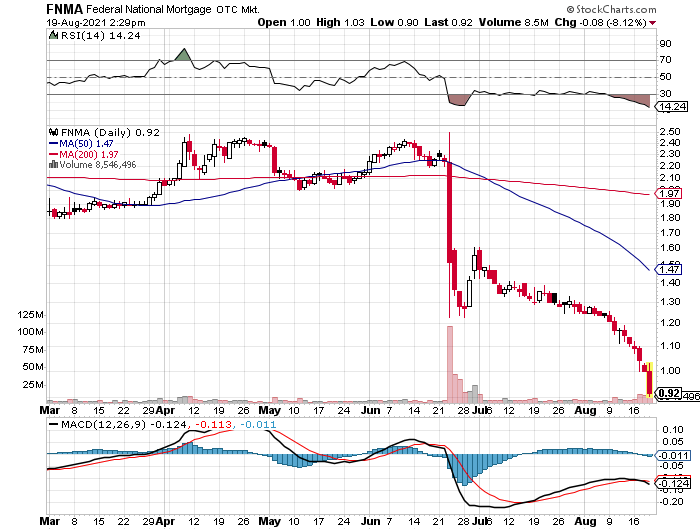
Task: Click the RSI 14.24 value tag
Action: click(671, 106)
